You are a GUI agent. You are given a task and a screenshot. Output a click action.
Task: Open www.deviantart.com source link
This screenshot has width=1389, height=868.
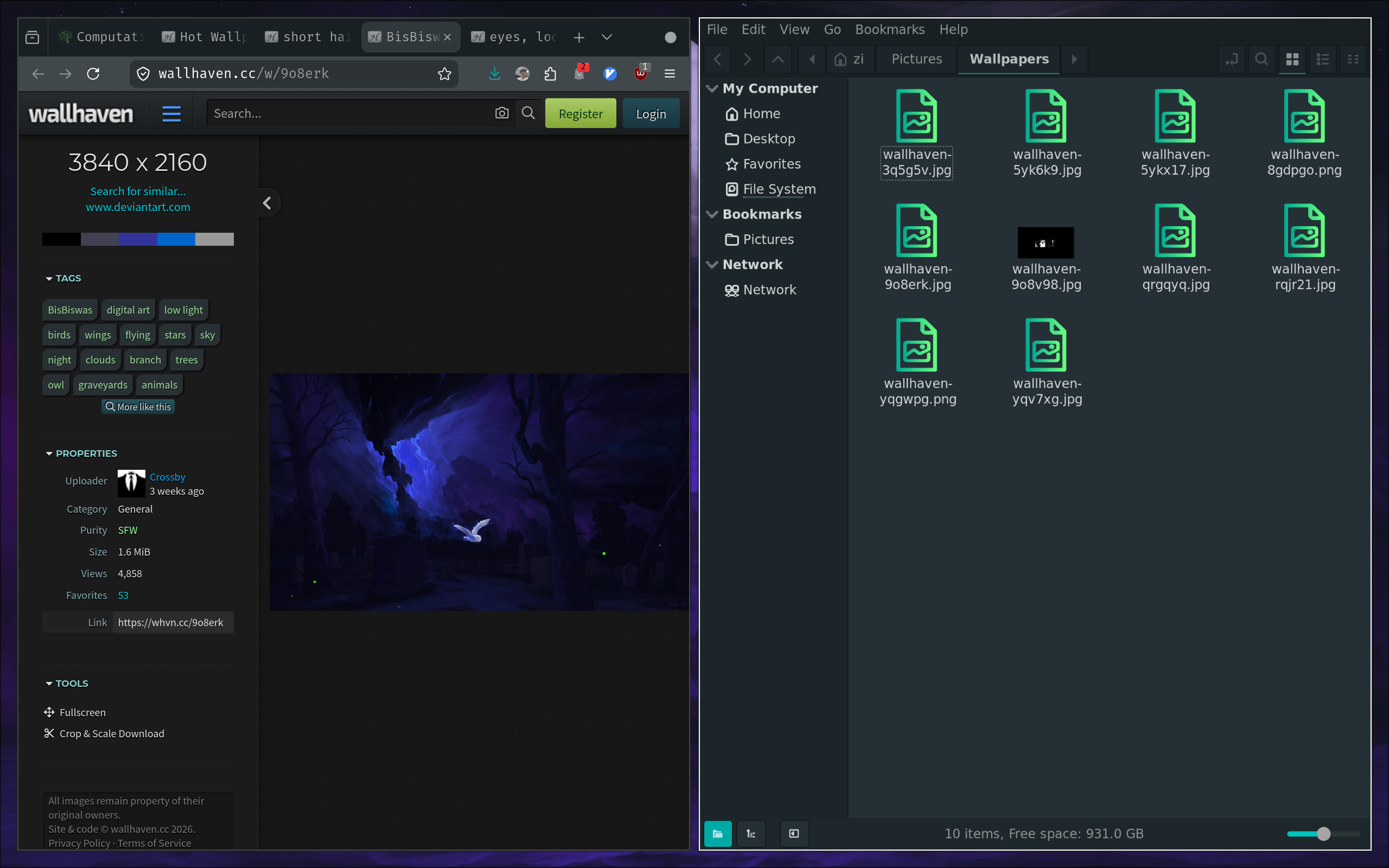pyautogui.click(x=138, y=207)
